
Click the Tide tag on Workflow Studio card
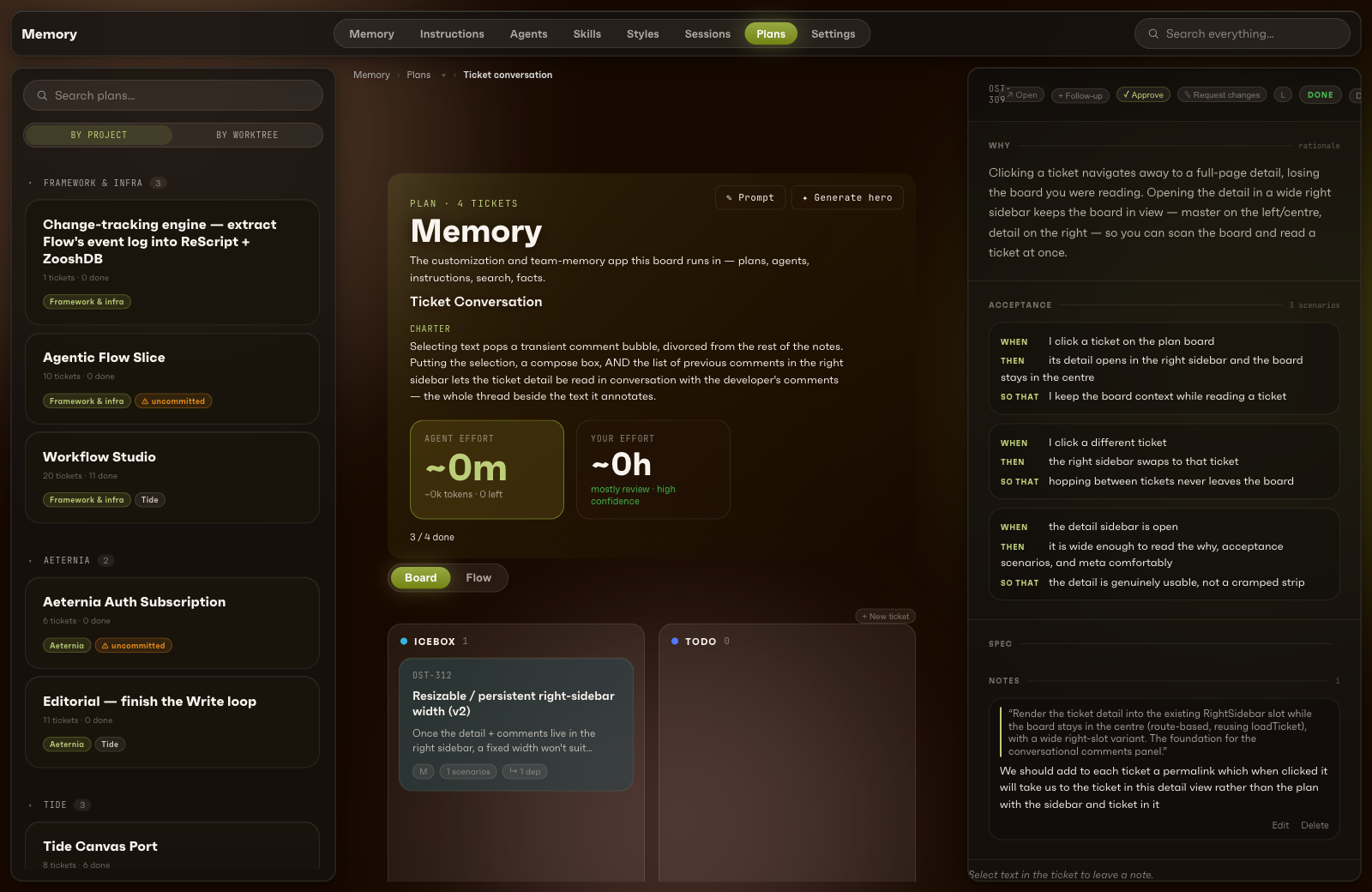pos(150,500)
